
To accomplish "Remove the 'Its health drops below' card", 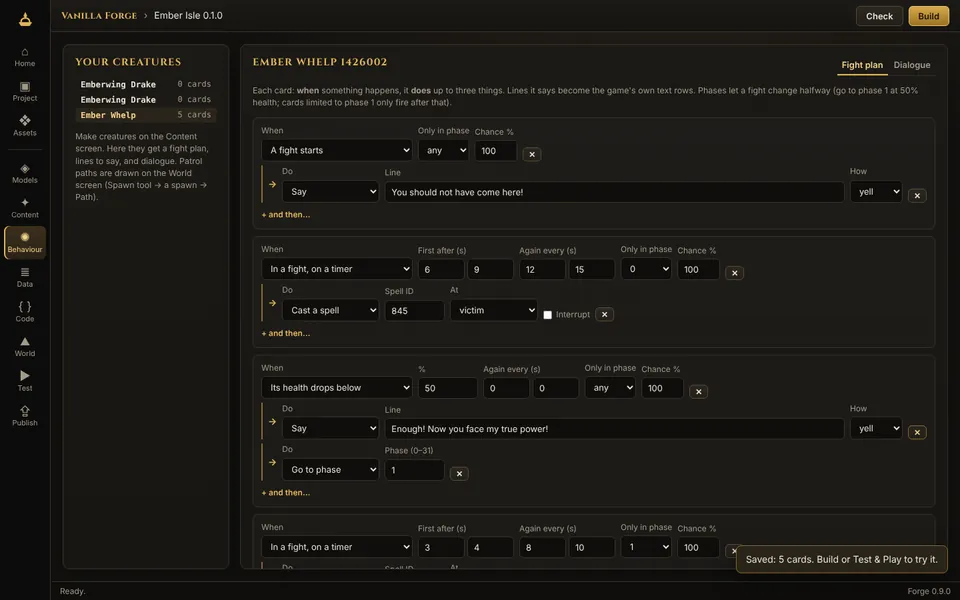I will pyautogui.click(x=699, y=392).
